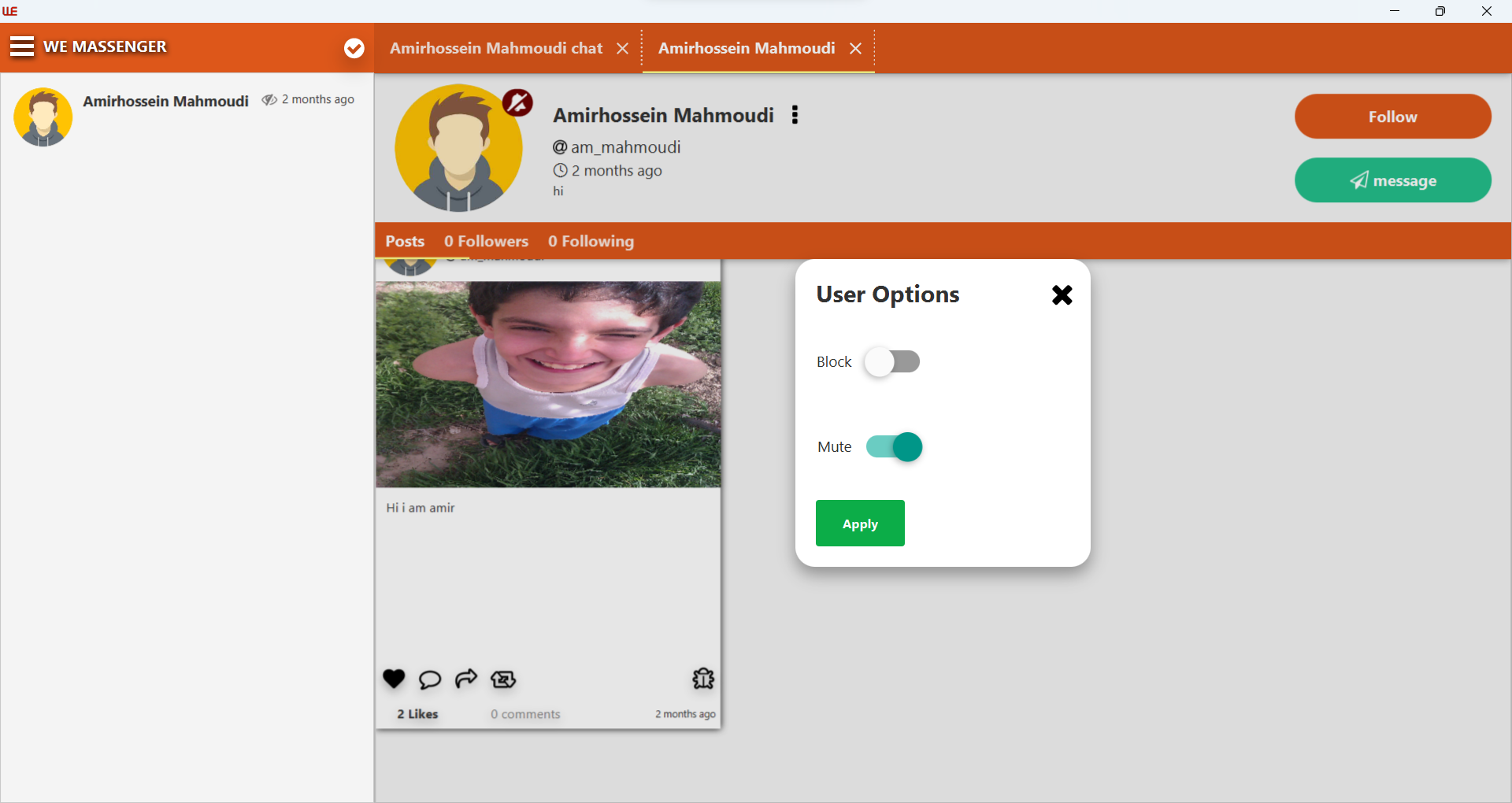Open Amirhossein Mahmoudi conversation in sidebar

pyautogui.click(x=187, y=117)
